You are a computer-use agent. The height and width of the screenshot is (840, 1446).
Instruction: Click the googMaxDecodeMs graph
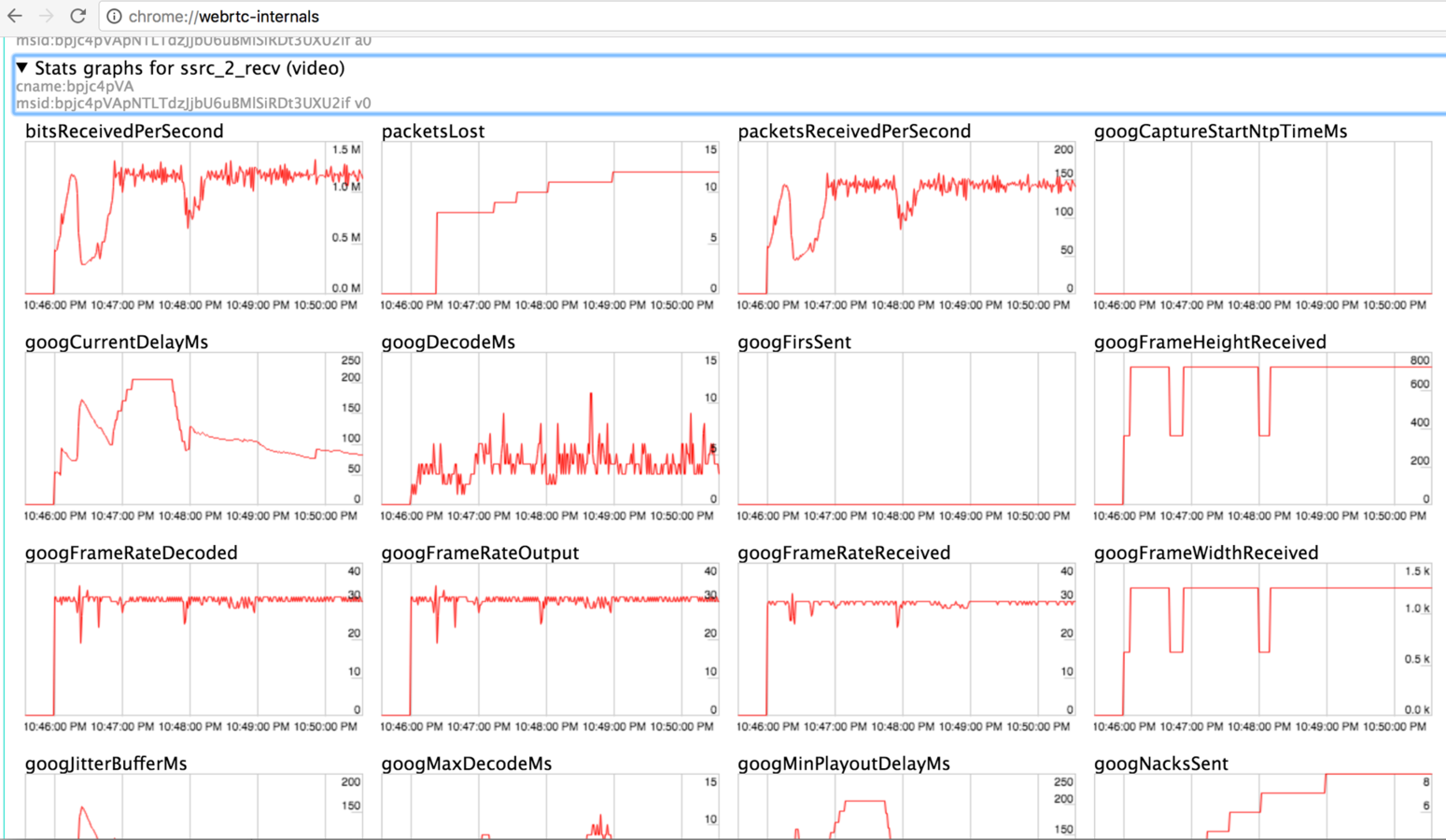pyautogui.click(x=550, y=806)
